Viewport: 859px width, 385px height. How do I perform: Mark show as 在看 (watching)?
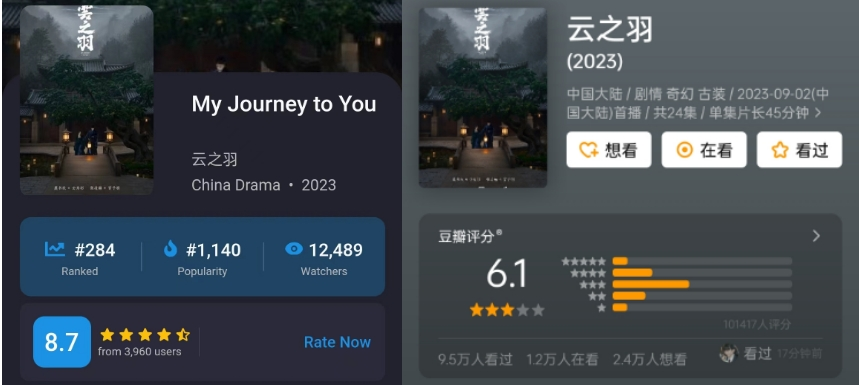click(x=704, y=150)
